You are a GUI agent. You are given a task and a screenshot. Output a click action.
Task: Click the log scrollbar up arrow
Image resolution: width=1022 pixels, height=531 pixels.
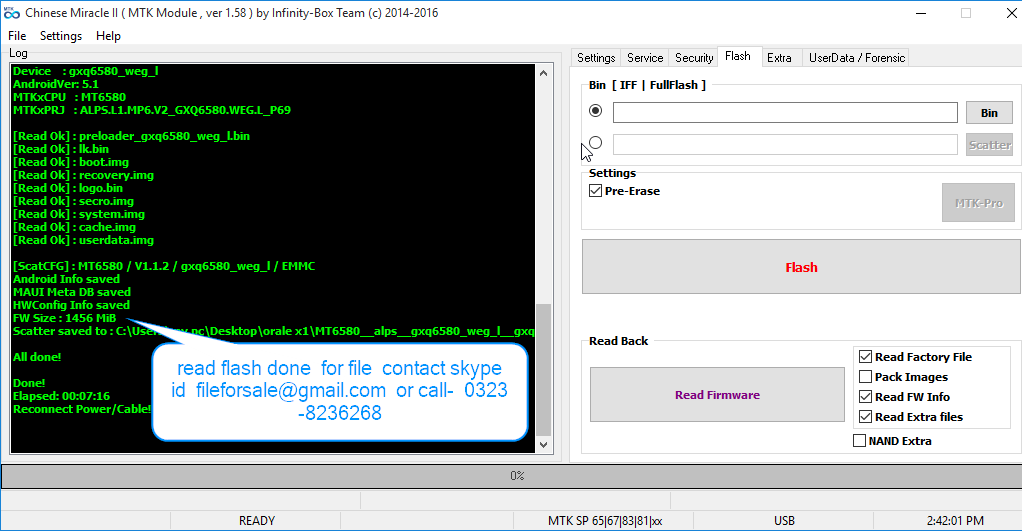544,73
